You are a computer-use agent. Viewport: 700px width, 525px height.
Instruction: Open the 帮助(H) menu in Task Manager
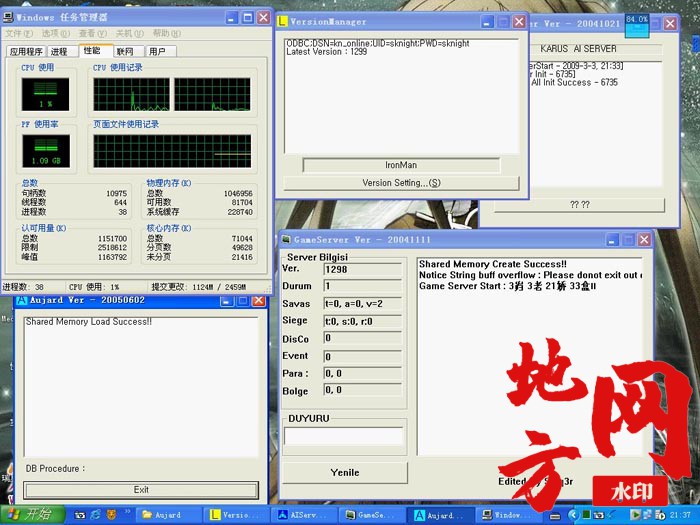(x=167, y=33)
